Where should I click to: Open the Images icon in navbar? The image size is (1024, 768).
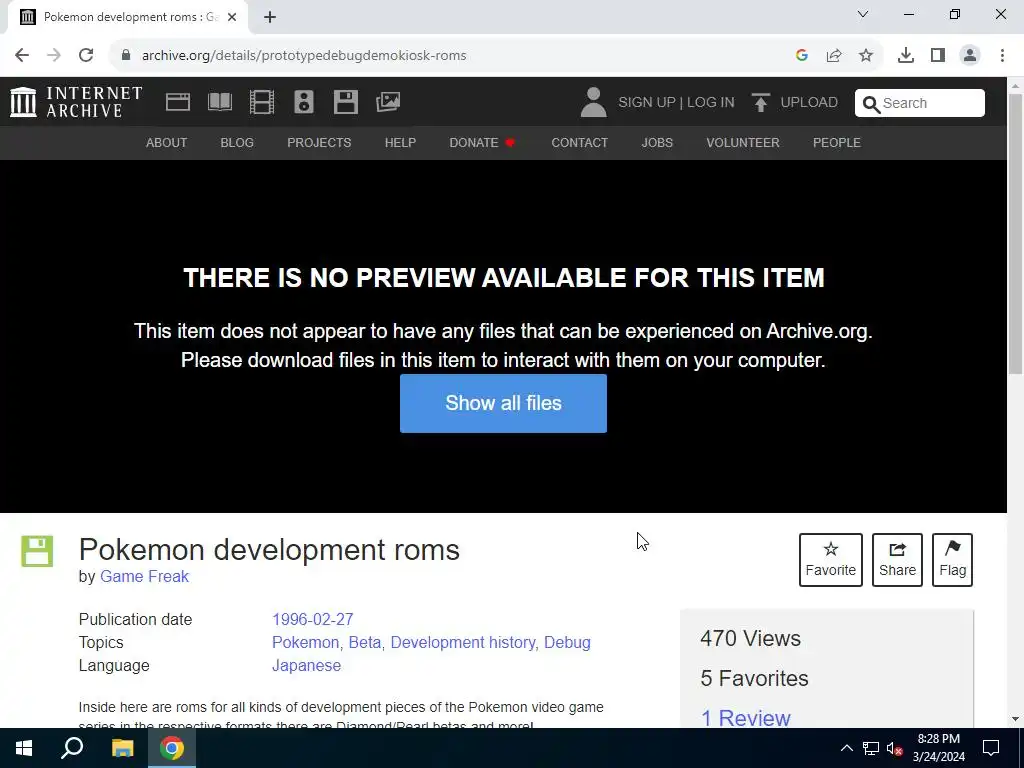388,102
